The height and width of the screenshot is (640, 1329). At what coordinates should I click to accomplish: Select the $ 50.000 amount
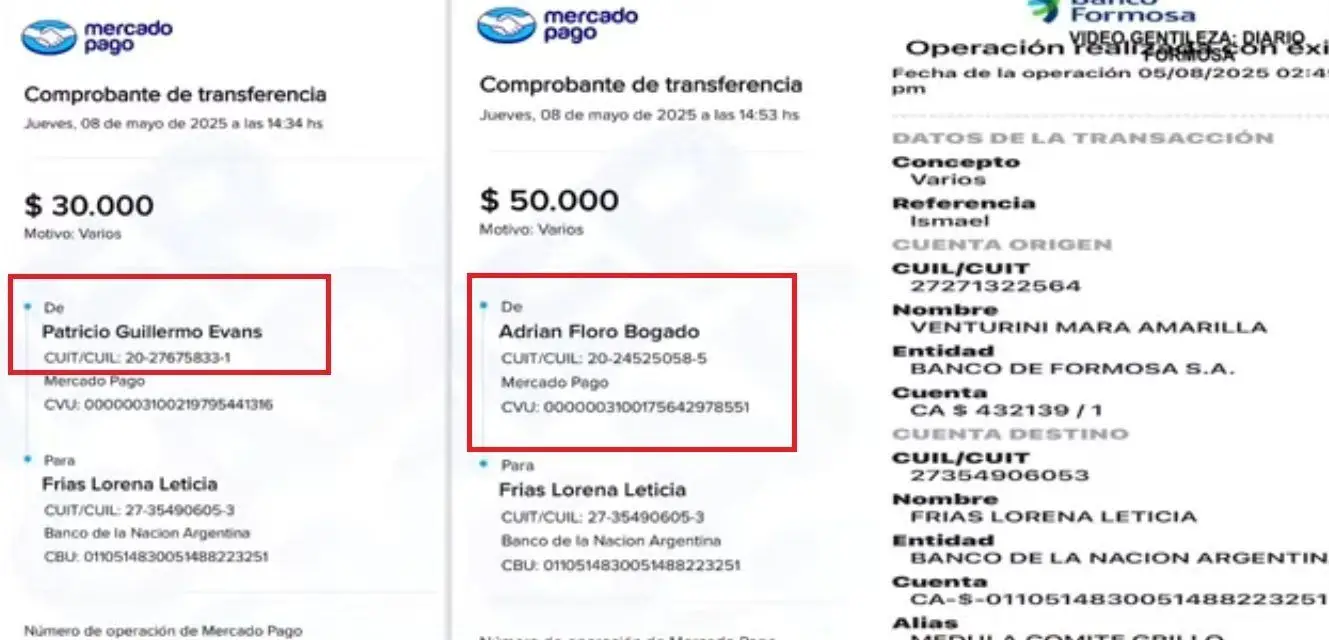(x=549, y=201)
